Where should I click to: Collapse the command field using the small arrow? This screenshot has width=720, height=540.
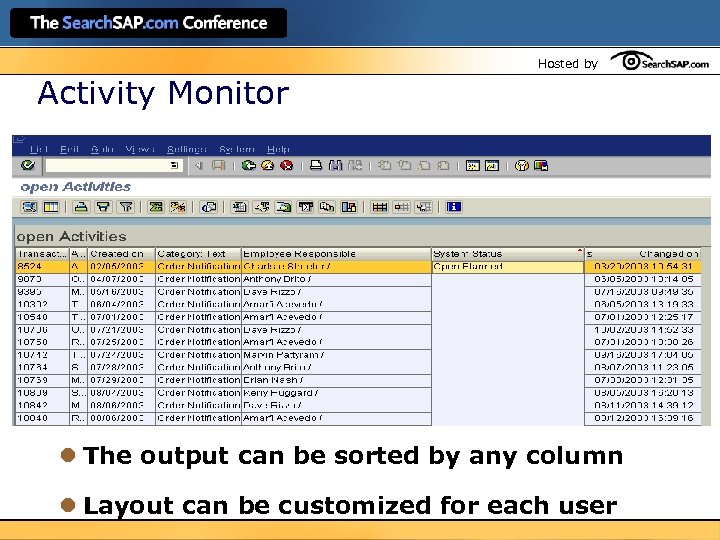click(198, 165)
